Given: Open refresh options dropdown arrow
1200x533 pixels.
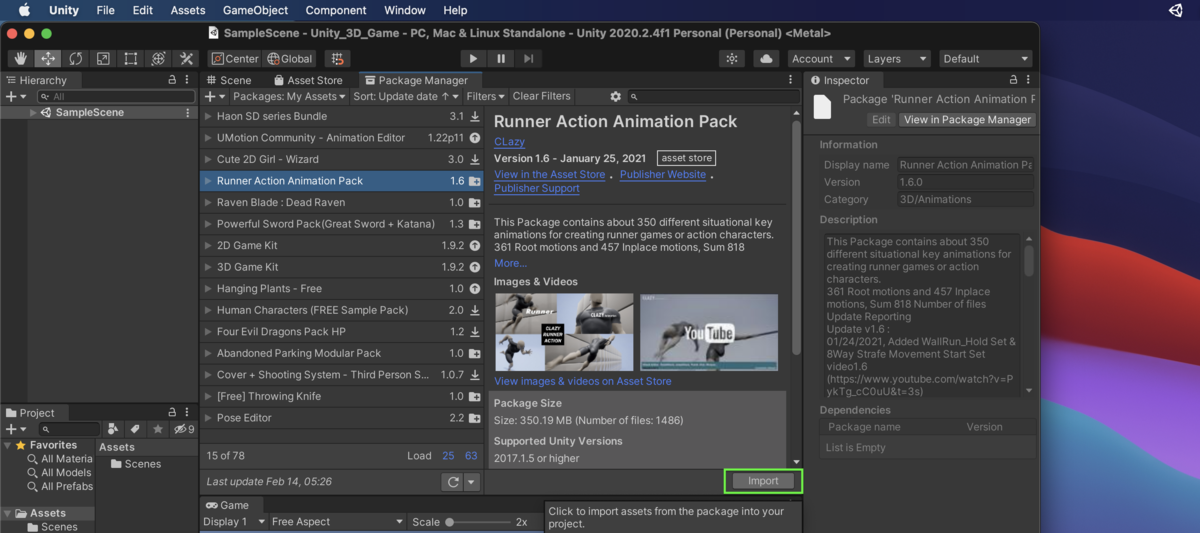Looking at the screenshot, I should (x=472, y=482).
